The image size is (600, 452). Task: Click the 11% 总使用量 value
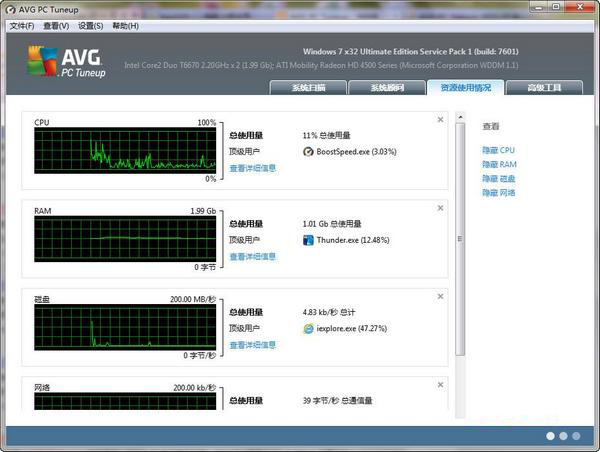pyautogui.click(x=326, y=135)
